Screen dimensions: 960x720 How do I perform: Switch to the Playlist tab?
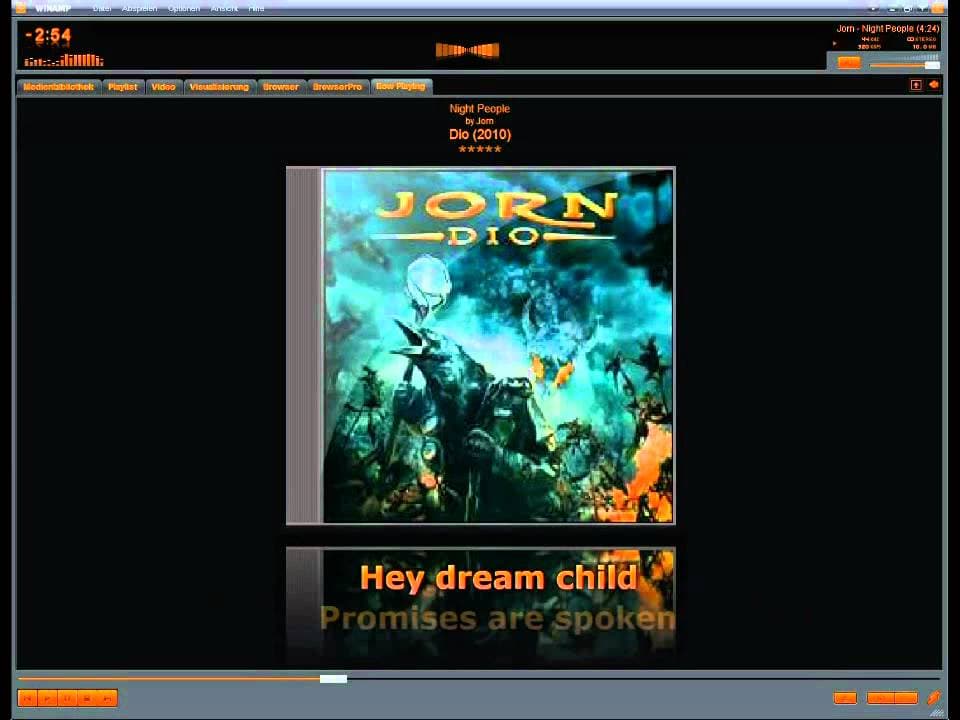tap(122, 87)
